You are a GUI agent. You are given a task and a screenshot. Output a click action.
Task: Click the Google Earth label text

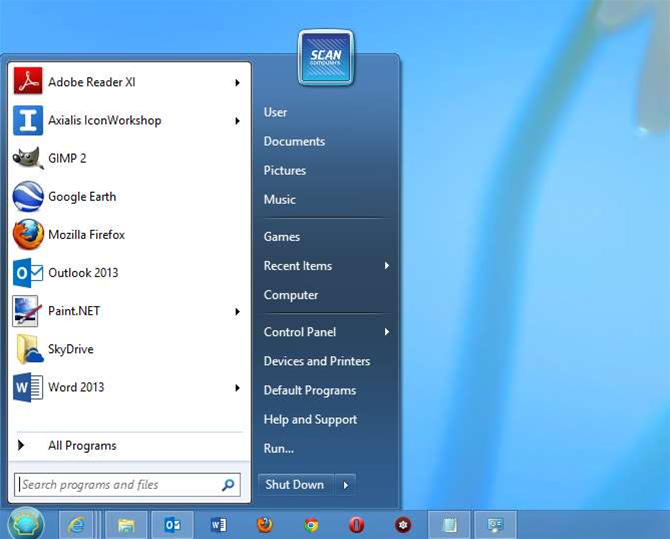82,197
